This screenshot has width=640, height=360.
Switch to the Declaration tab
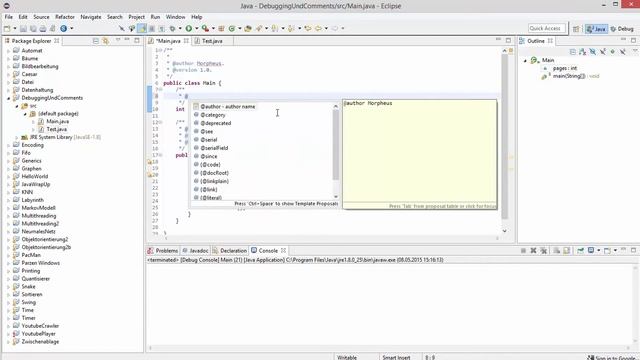point(230,251)
